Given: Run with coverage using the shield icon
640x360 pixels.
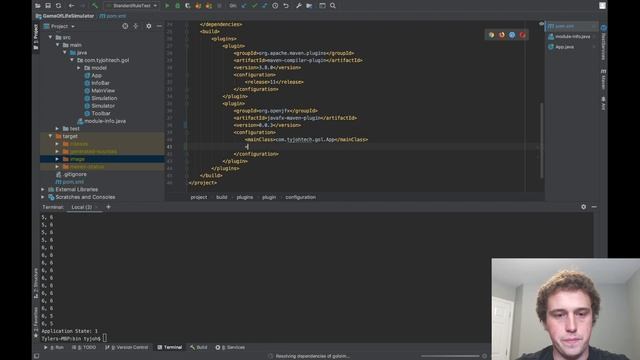Looking at the screenshot, I should [188, 6].
